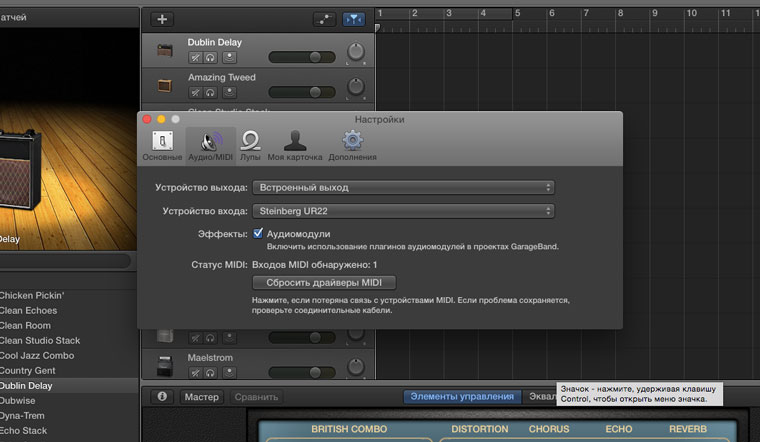Mute the Dublin Delay track
This screenshot has height=442, width=760.
point(195,58)
